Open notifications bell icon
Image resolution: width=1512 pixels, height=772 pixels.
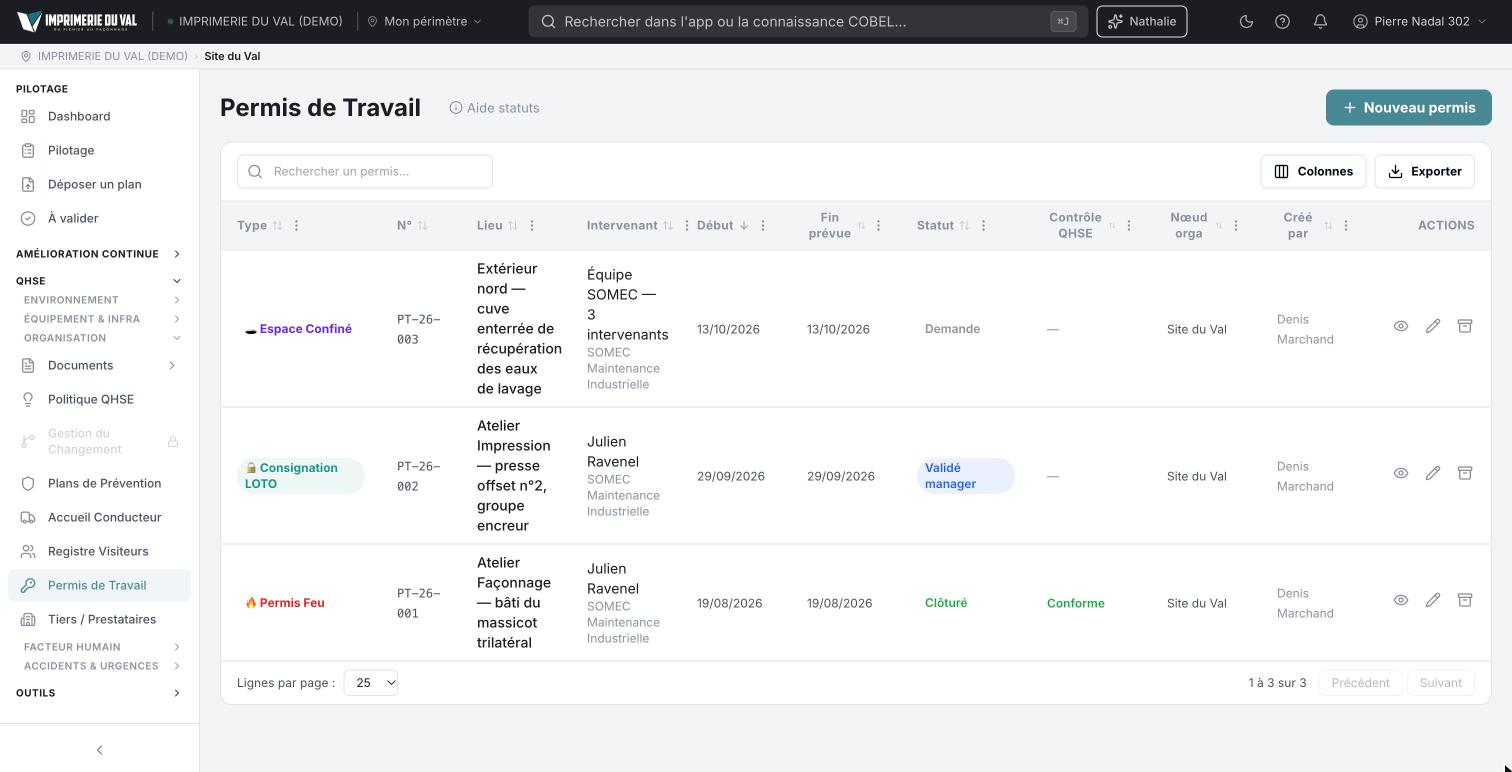1320,21
